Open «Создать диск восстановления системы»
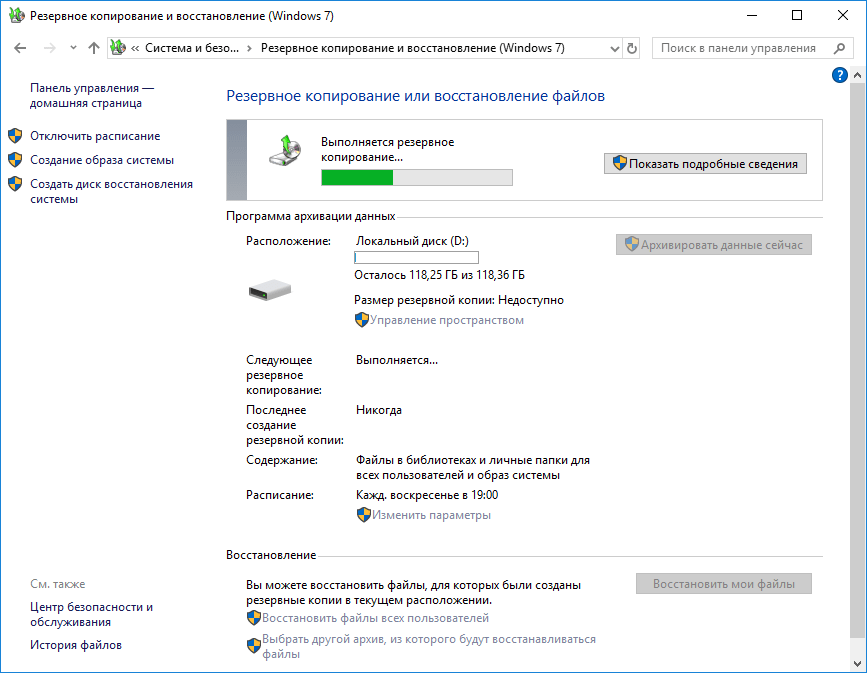 111,191
